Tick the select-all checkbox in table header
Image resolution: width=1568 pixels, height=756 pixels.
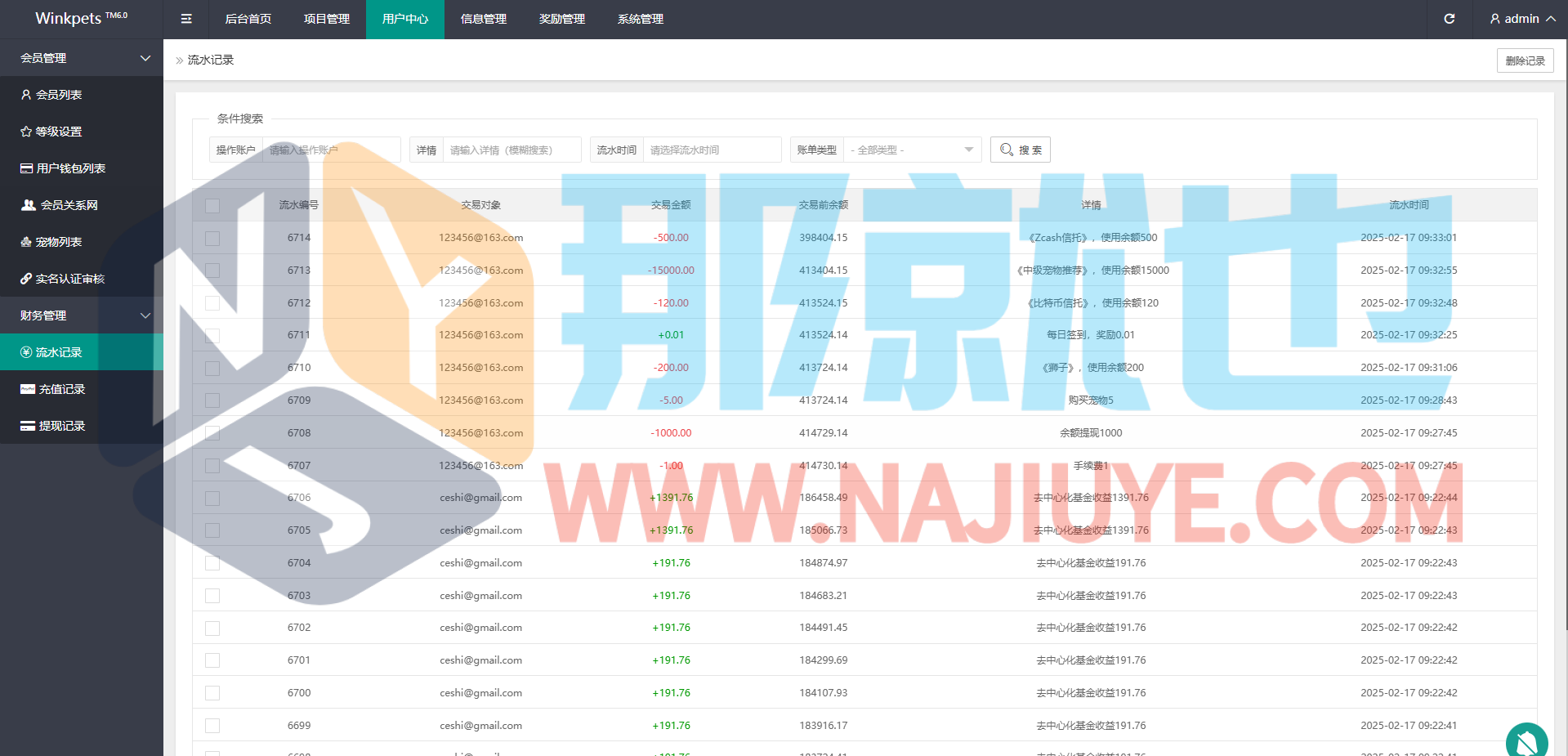pyautogui.click(x=212, y=205)
